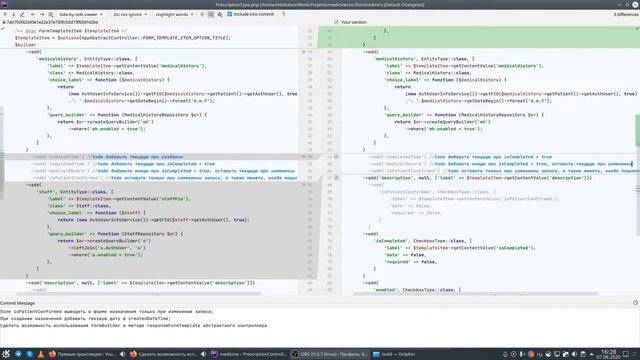Mute audio of the second Firefox taskbar entry
Screen dimensions: 640x360
[x=203, y=354]
